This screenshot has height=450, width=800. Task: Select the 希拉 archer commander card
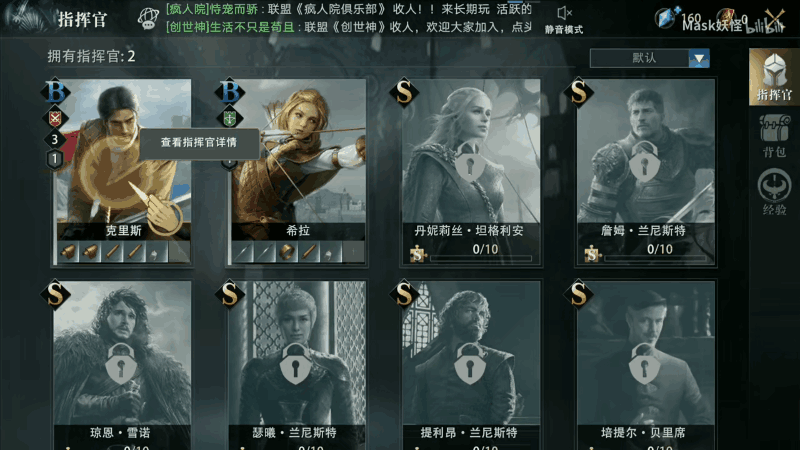298,171
